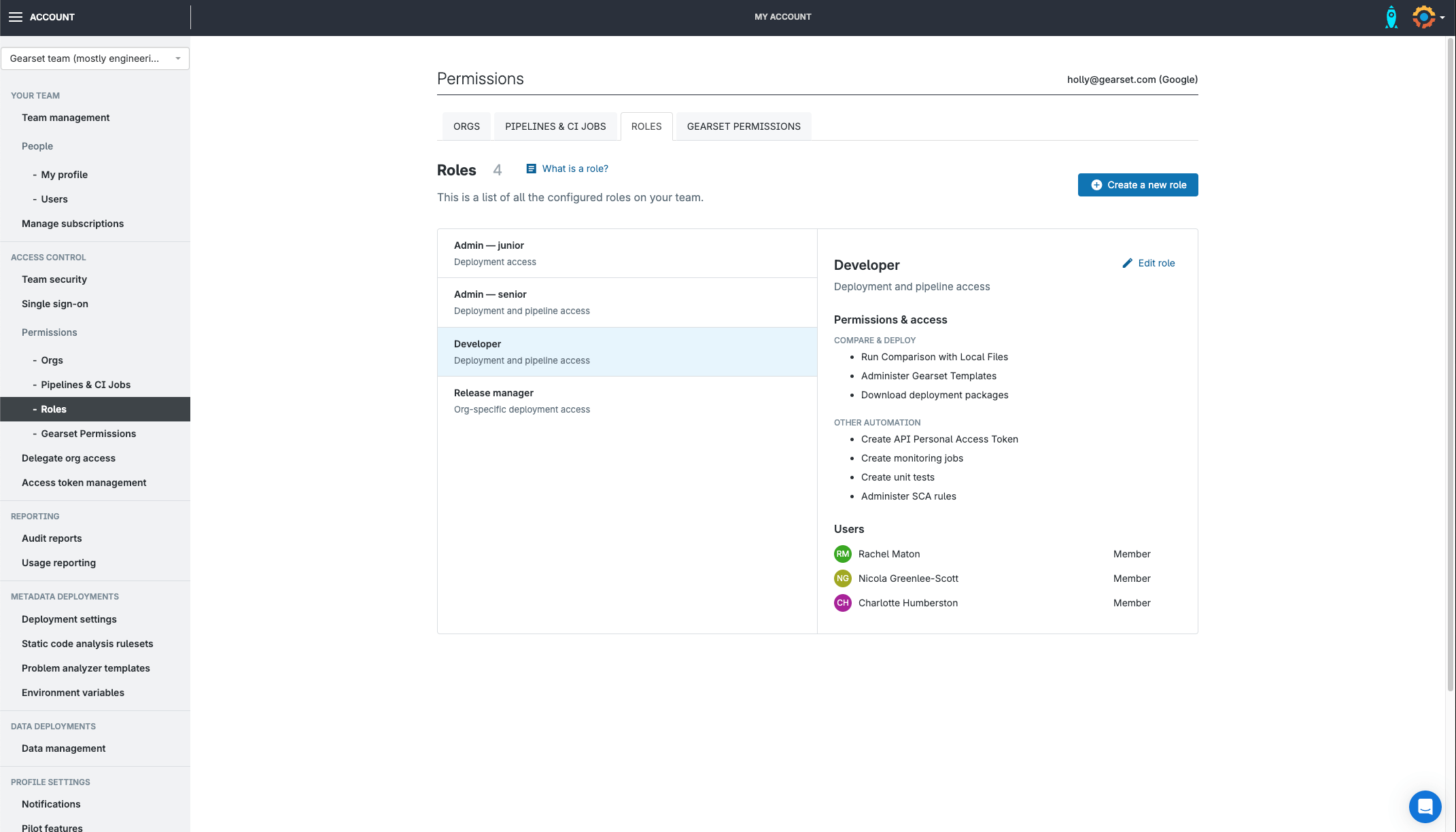
Task: Select the Release manager role
Action: [x=627, y=401]
